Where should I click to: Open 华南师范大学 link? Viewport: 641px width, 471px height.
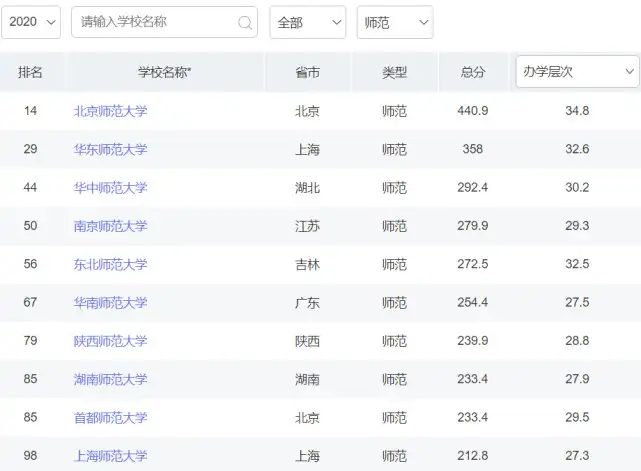tap(110, 303)
